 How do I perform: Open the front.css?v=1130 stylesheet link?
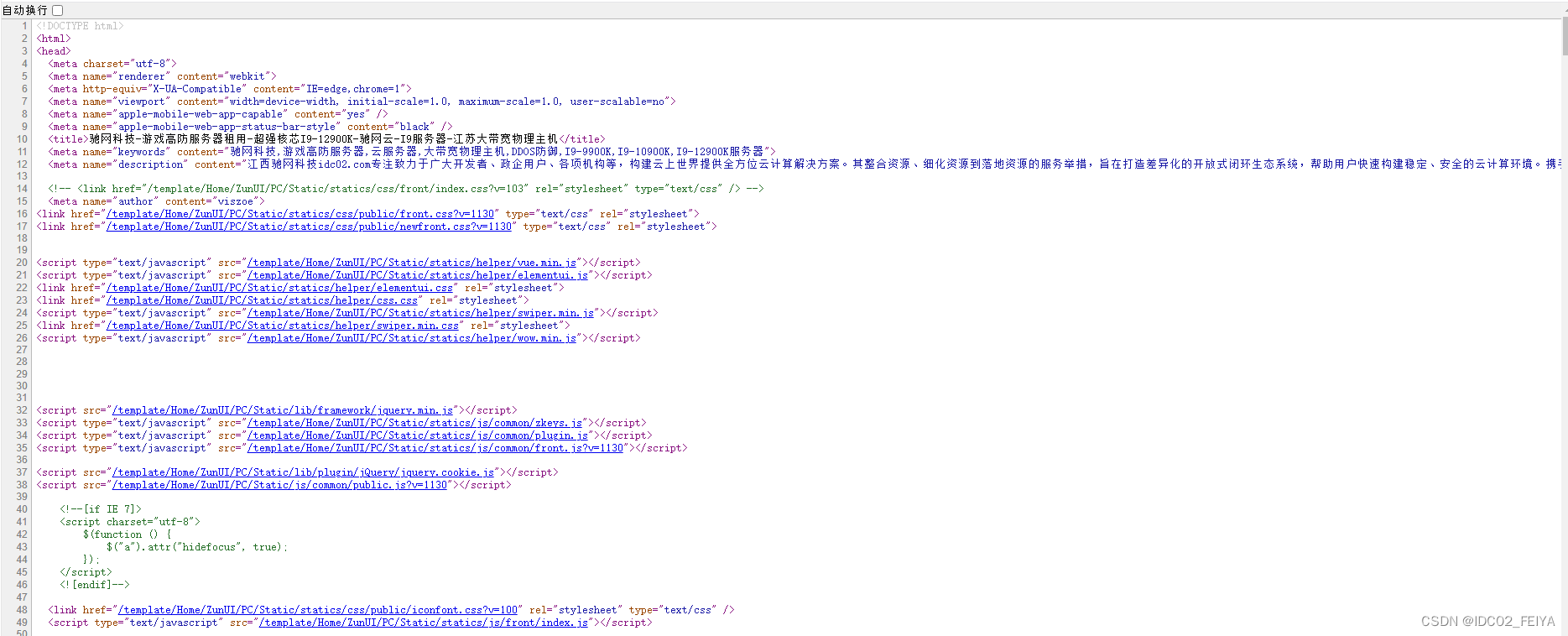[300, 214]
